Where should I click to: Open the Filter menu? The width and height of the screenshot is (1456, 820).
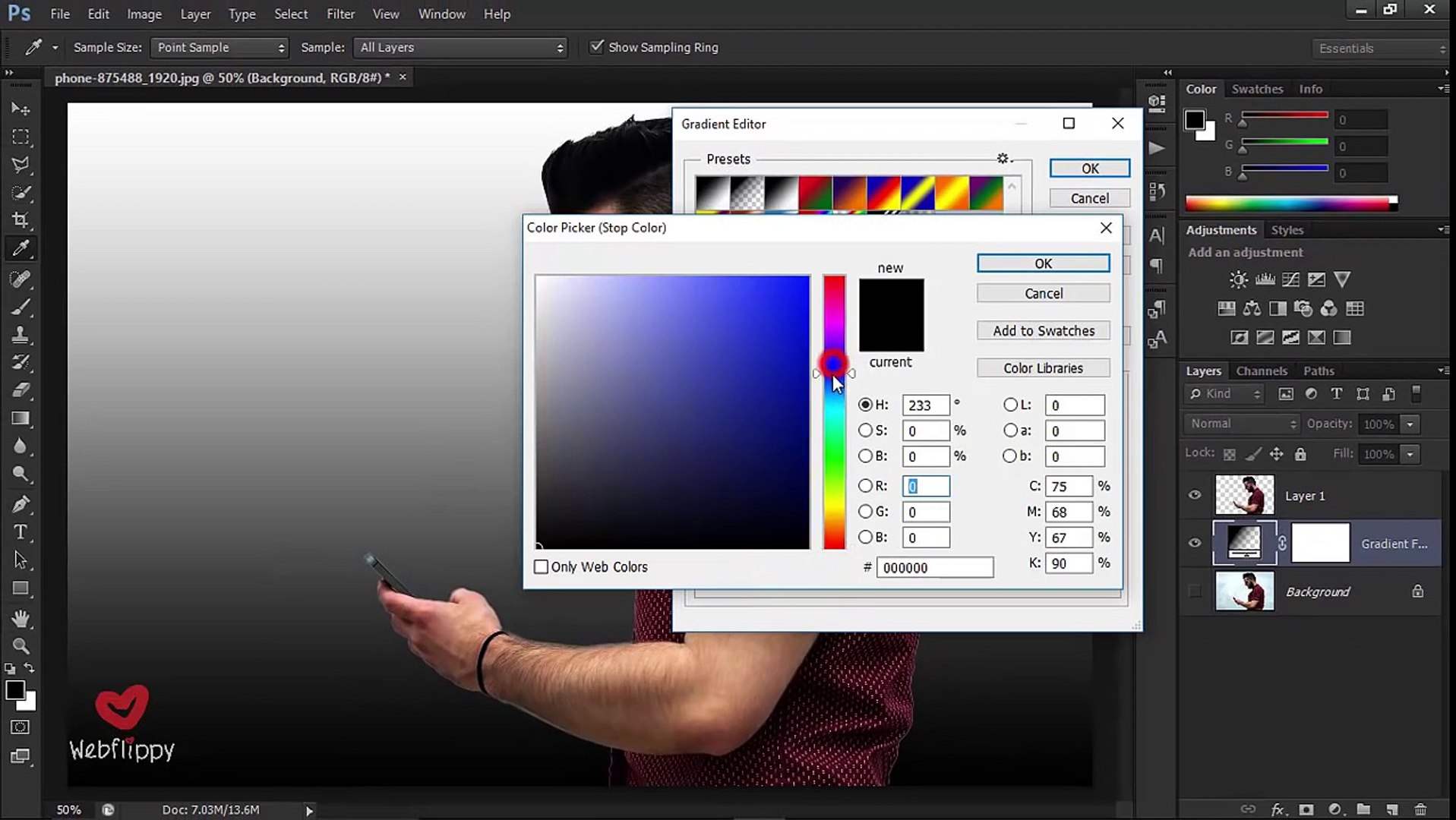pyautogui.click(x=340, y=14)
